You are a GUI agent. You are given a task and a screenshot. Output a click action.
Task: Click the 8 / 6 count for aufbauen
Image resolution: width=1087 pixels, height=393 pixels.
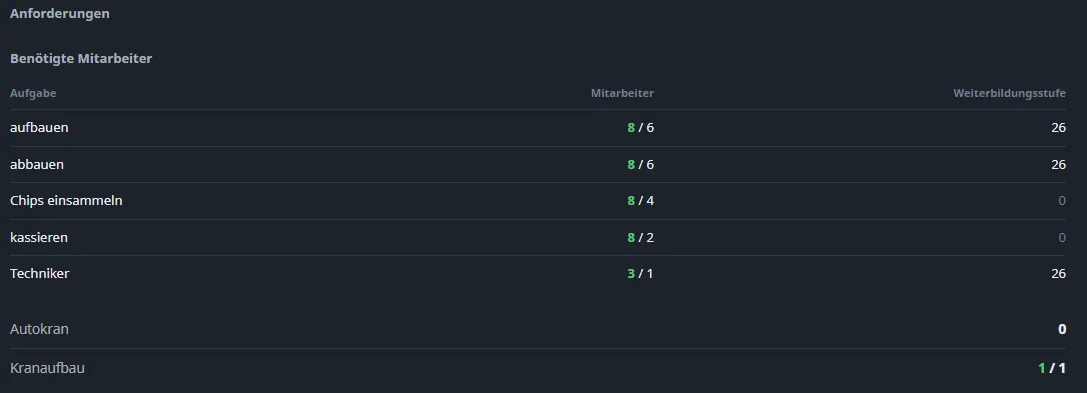641,128
